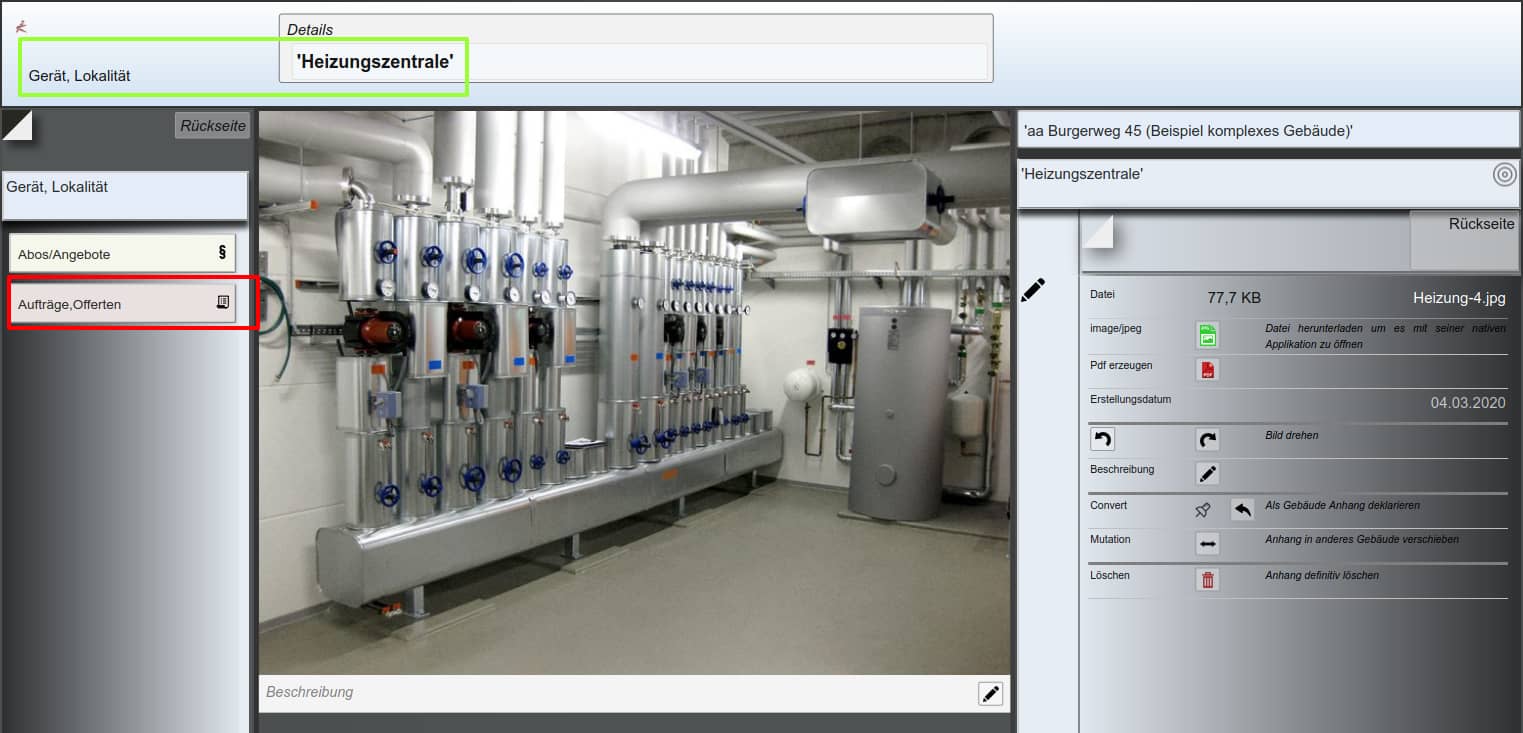Click the folded page corner in right panel
Screen dimensions: 1523x733
1099,232
